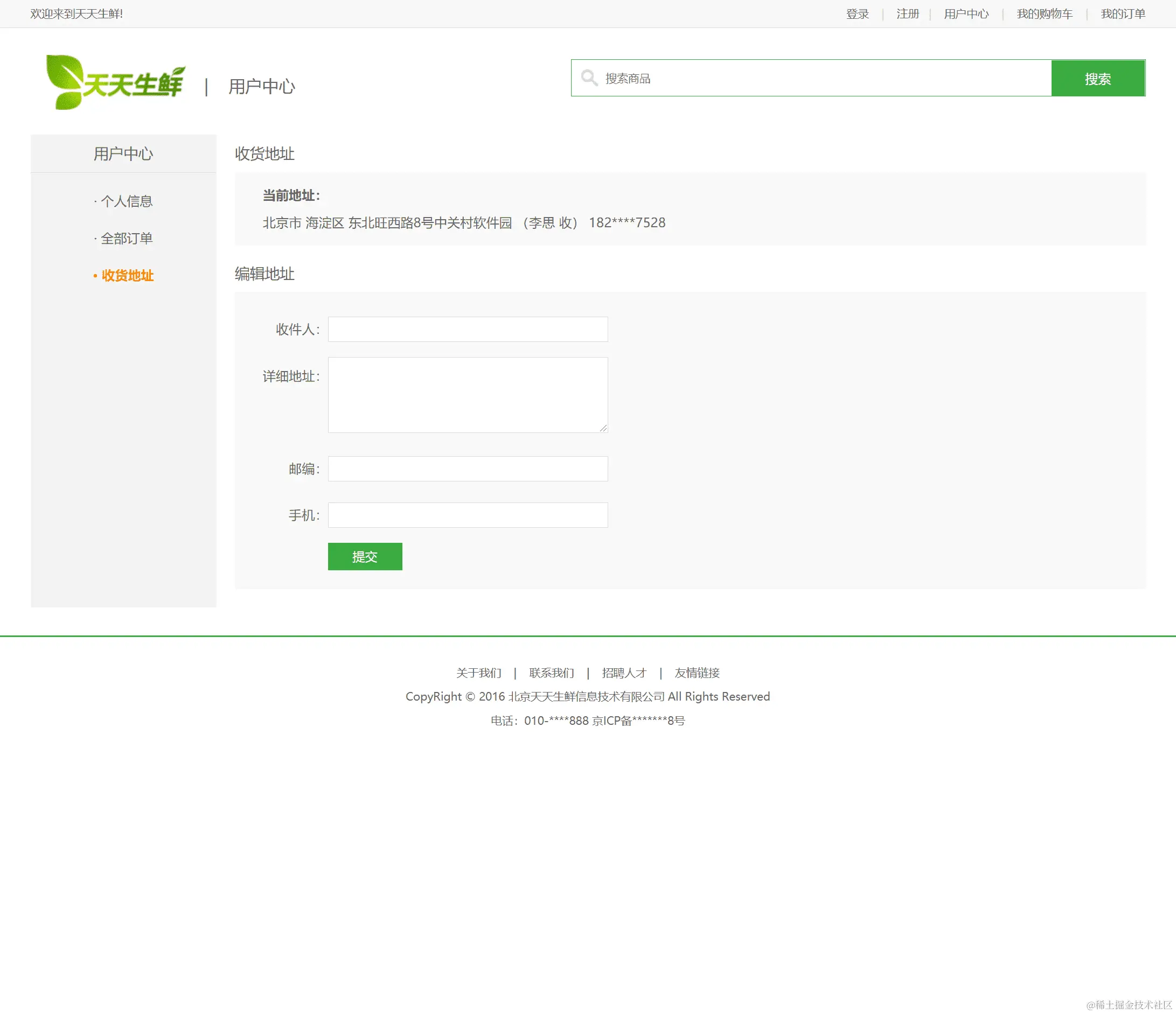Open the 友情链接 footer link
The image size is (1176, 1014).
[697, 673]
